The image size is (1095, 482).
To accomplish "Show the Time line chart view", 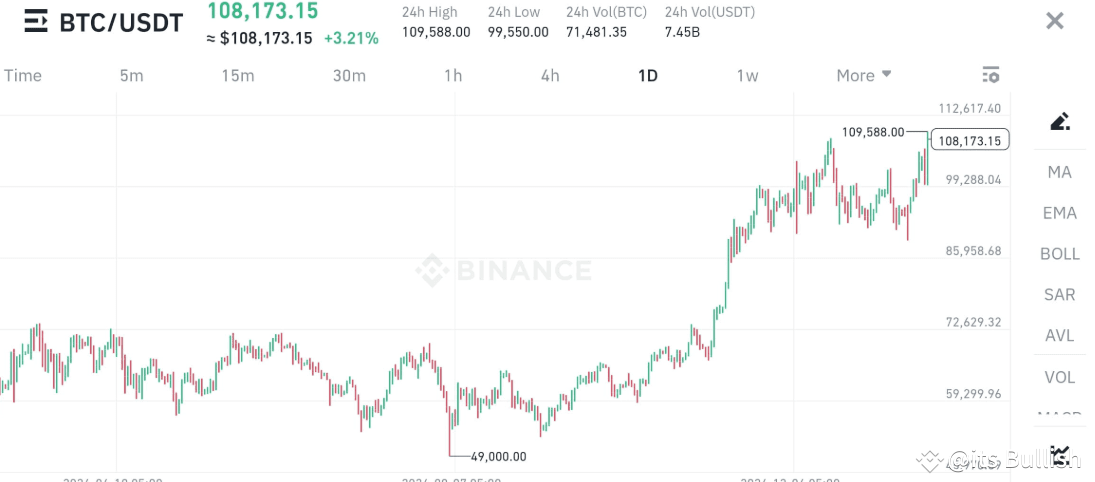I will coord(22,75).
